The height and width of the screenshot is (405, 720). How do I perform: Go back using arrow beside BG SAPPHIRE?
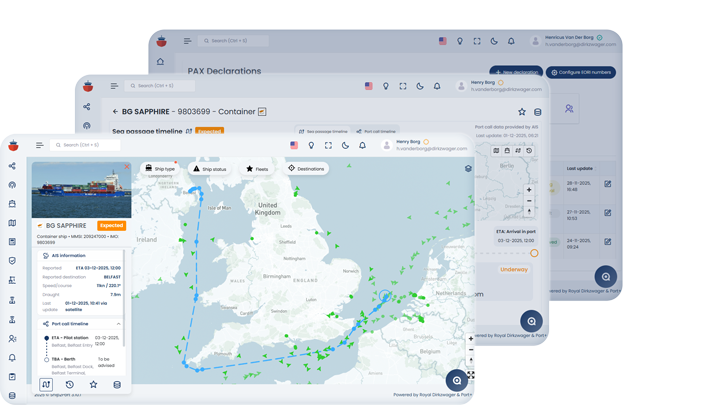coord(115,112)
